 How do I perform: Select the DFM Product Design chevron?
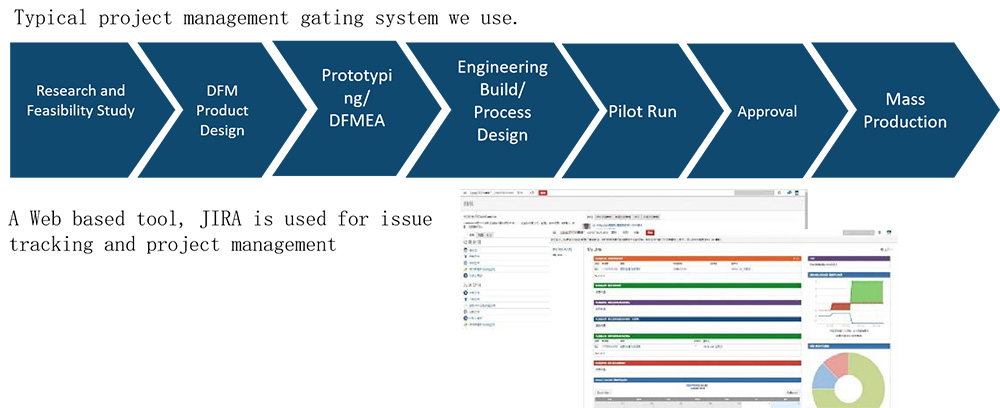tap(222, 110)
